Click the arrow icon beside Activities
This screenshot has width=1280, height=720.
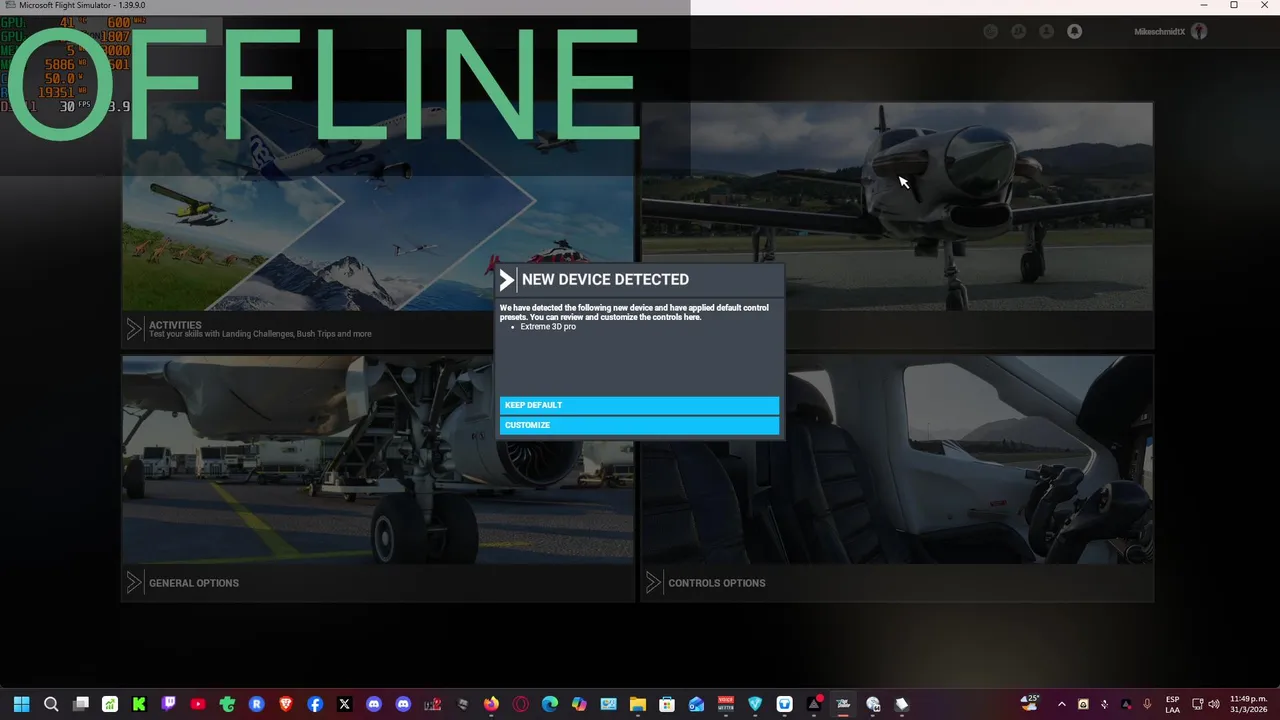pos(134,329)
